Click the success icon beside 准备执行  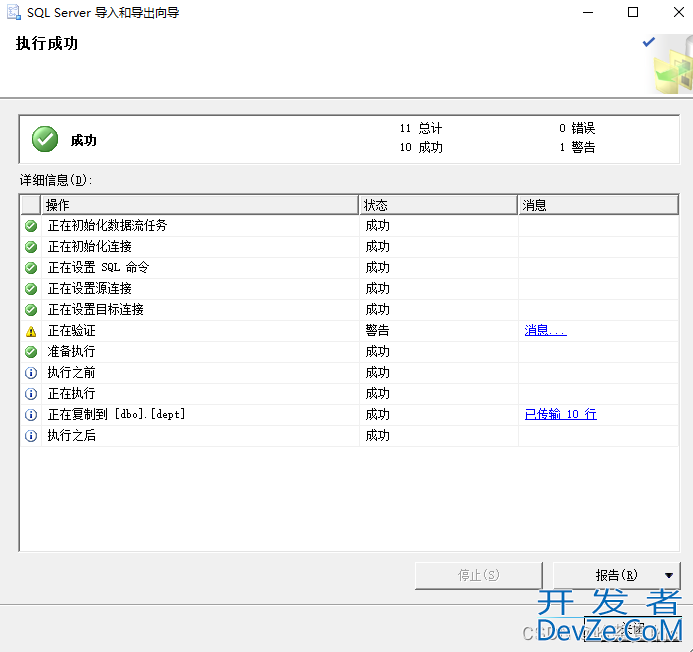pos(31,352)
